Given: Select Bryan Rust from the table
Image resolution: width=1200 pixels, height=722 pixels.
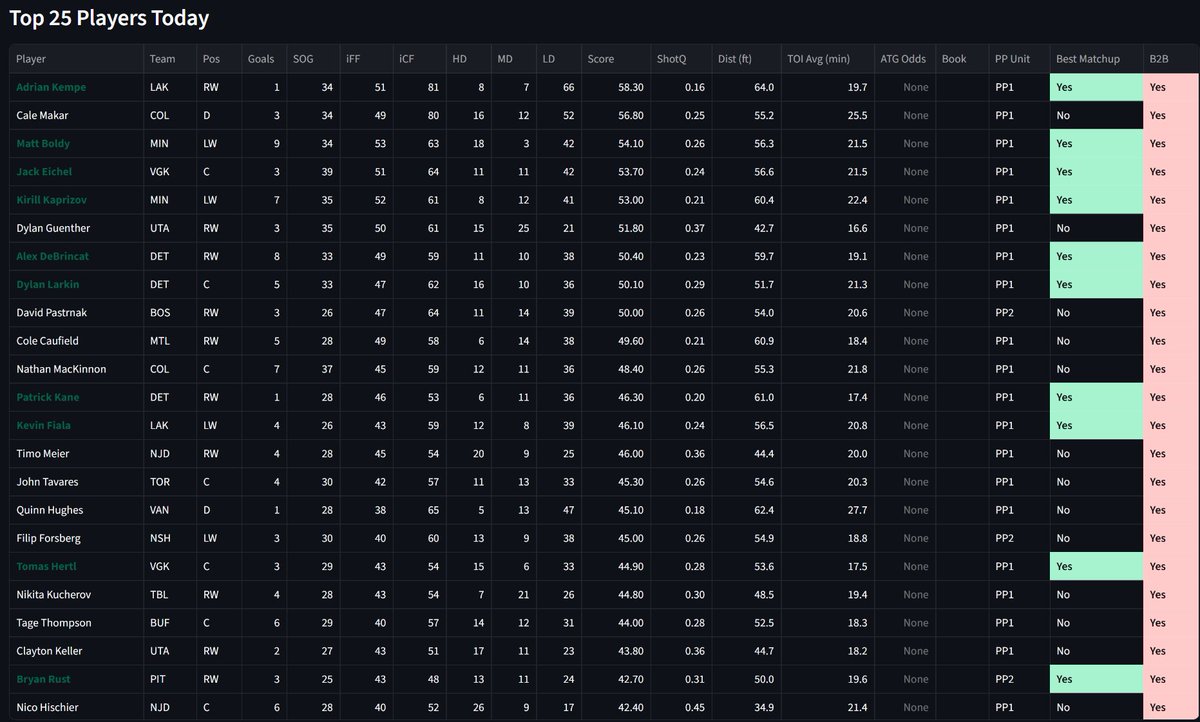Looking at the screenshot, I should pyautogui.click(x=39, y=678).
